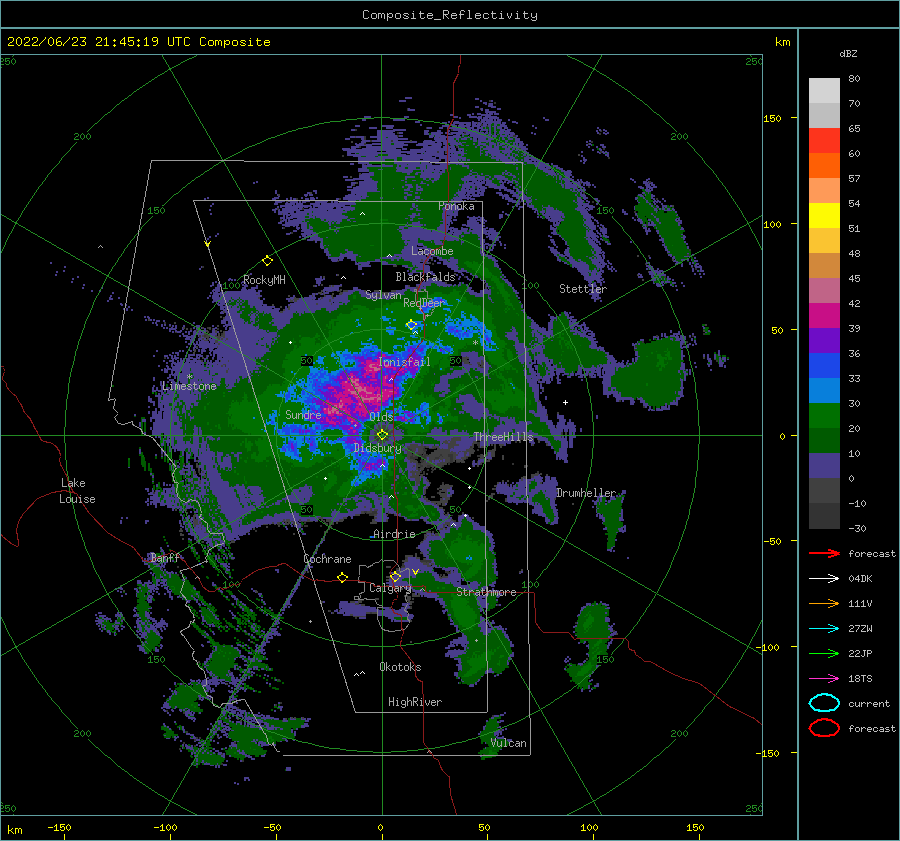Click the Banff town label
The height and width of the screenshot is (841, 900).
[165, 558]
